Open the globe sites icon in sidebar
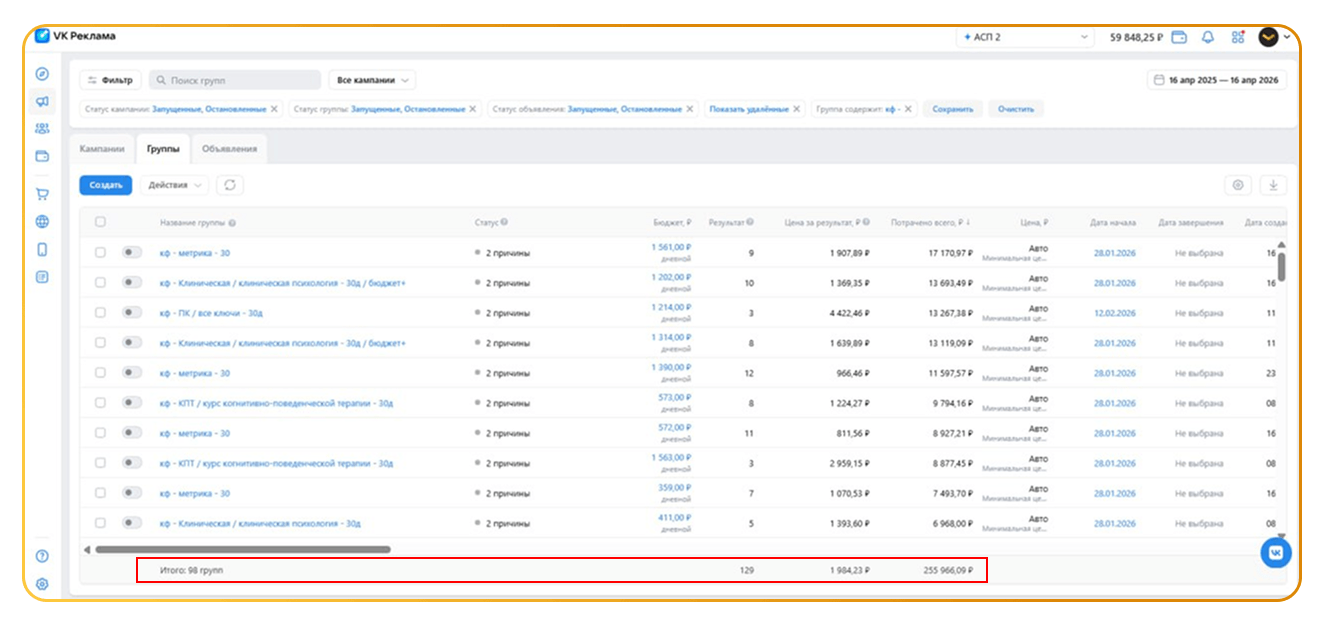Viewport: 1323px width, 625px height. pyautogui.click(x=42, y=222)
